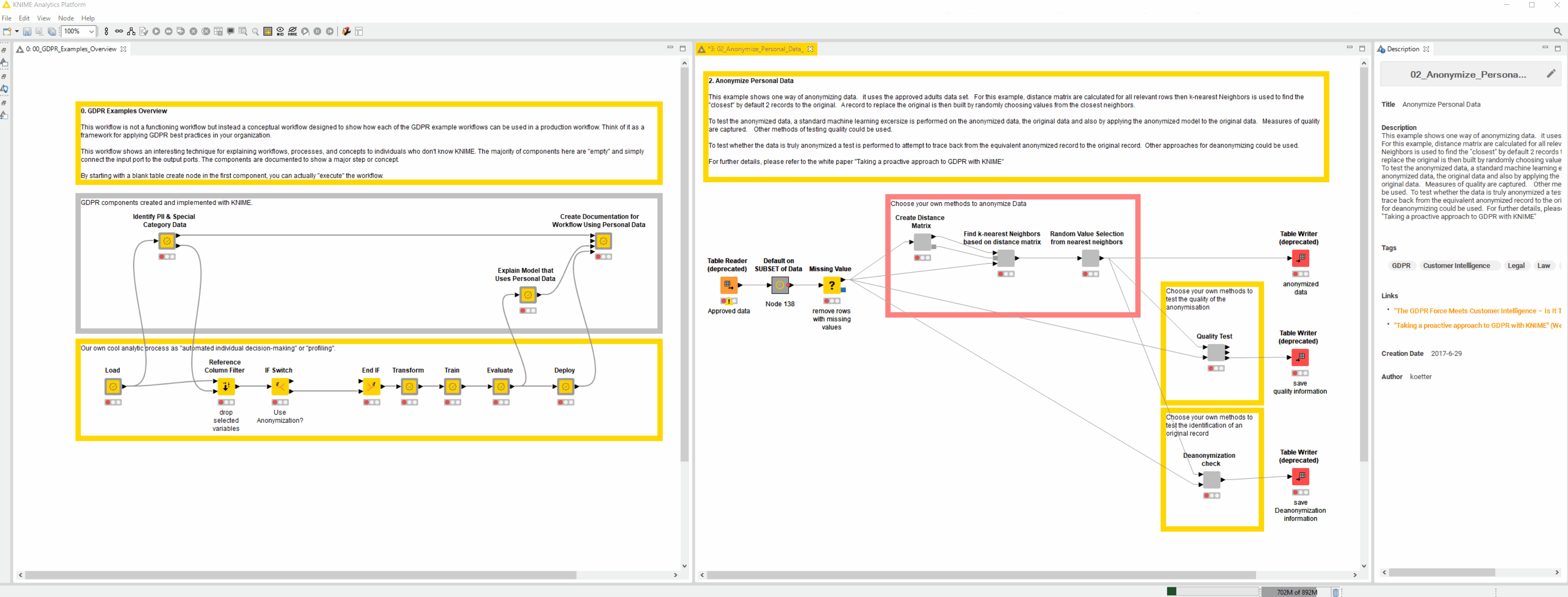
Task: Show the minimized Workflow Coach lightbulb icon
Action: 4,89
